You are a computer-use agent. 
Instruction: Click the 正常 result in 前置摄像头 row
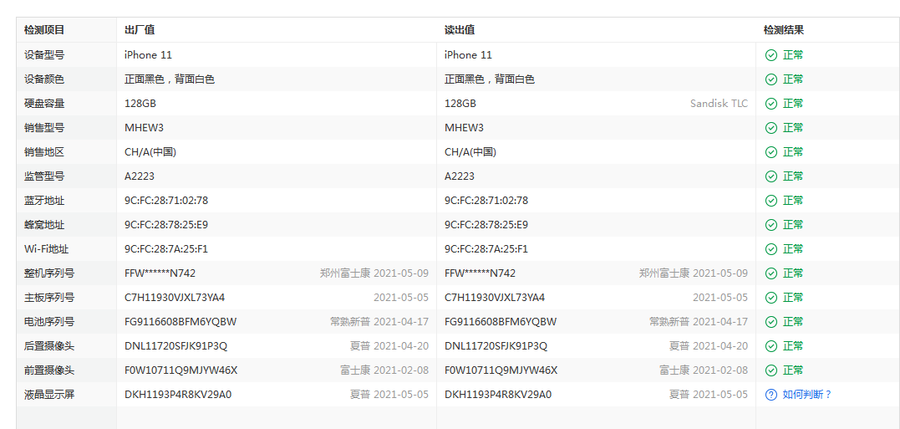[793, 370]
